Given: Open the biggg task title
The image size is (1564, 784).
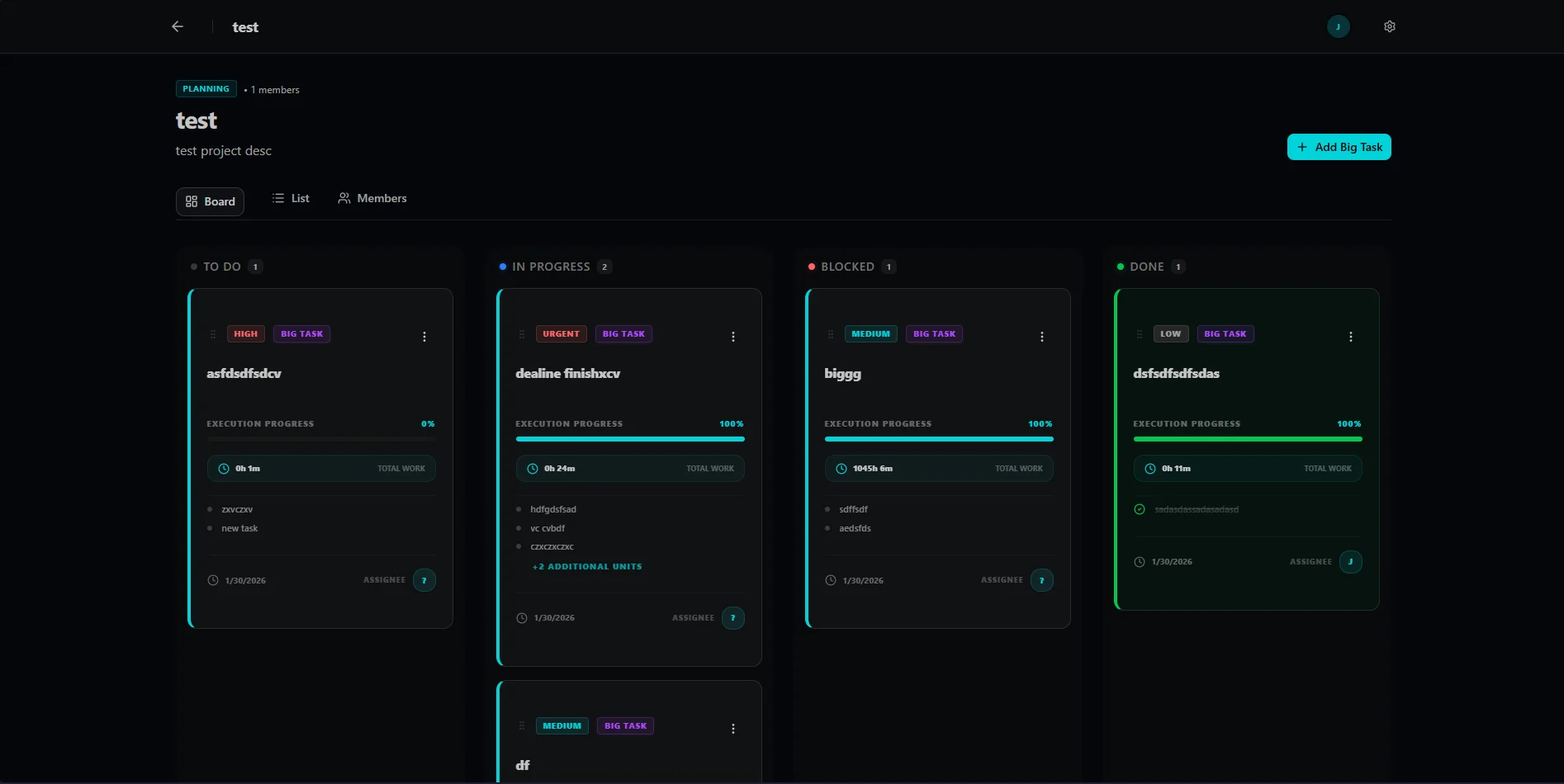Looking at the screenshot, I should (x=842, y=374).
